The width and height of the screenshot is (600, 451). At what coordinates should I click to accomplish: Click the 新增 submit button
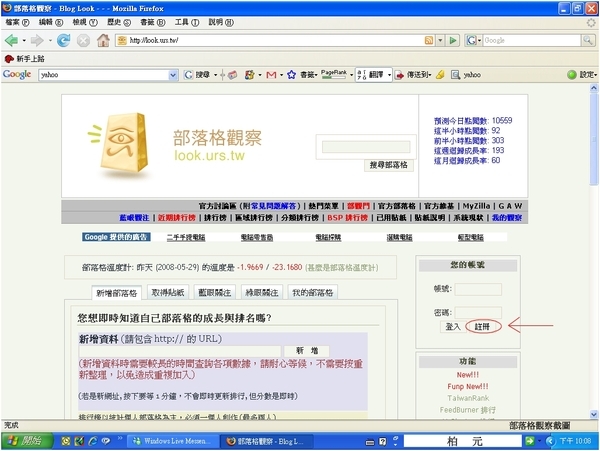307,350
